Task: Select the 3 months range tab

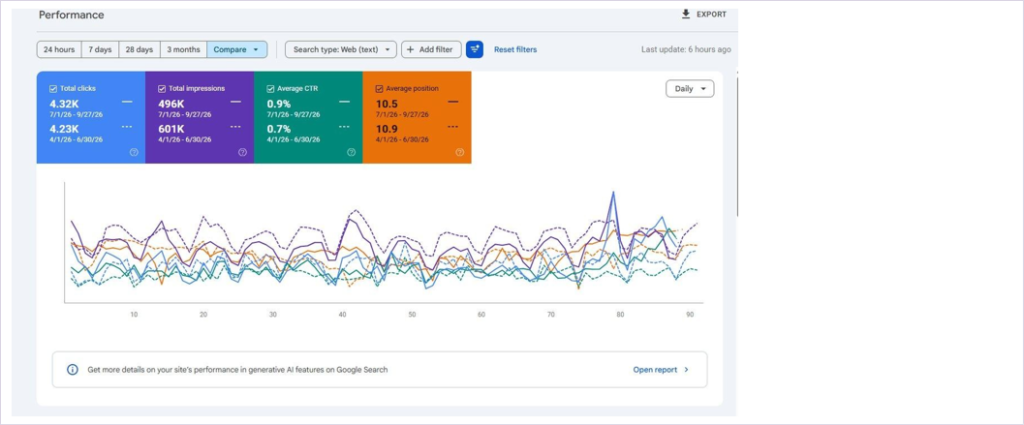Action: pyautogui.click(x=184, y=49)
